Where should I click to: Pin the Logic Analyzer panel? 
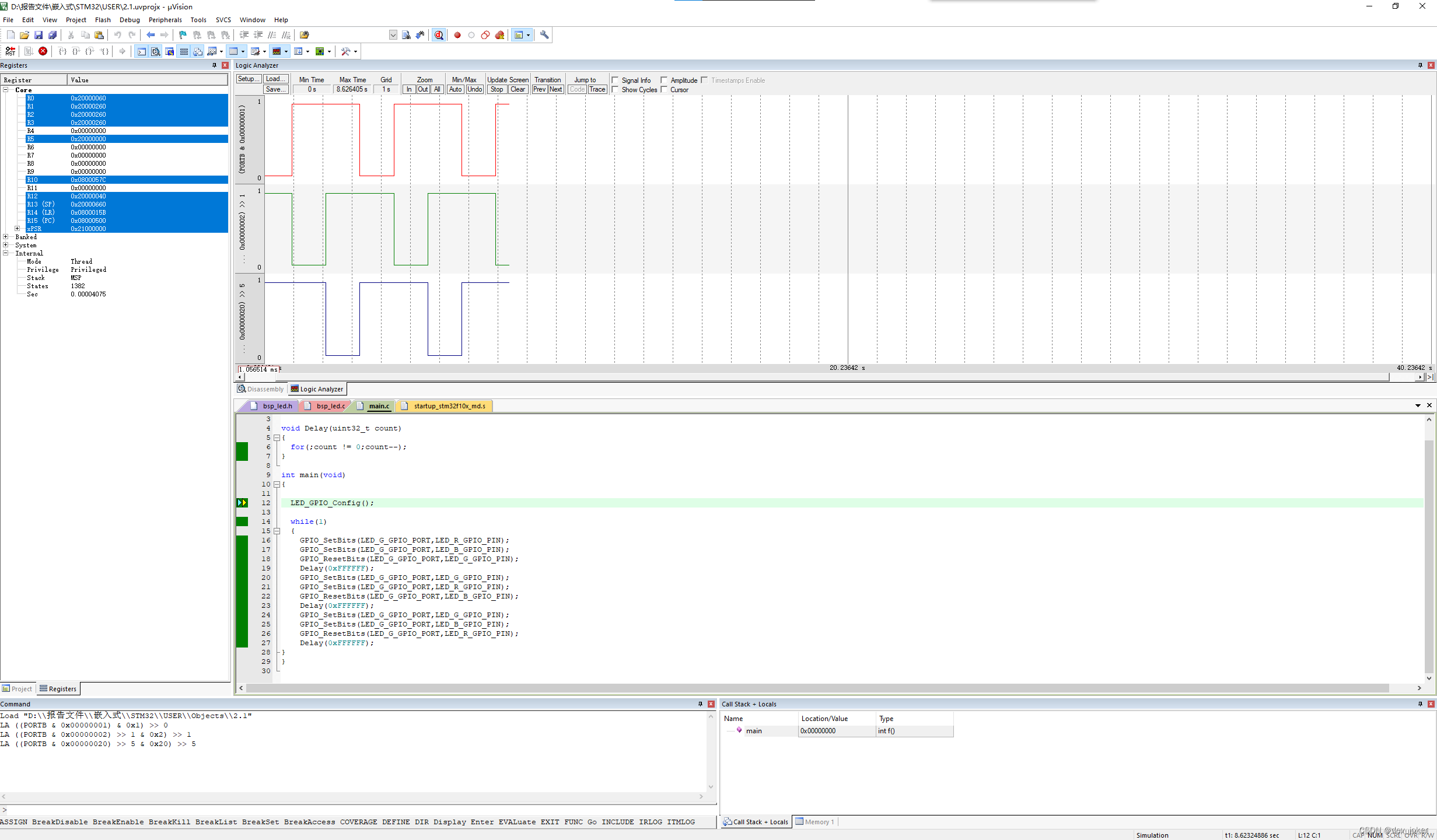tap(1420, 65)
